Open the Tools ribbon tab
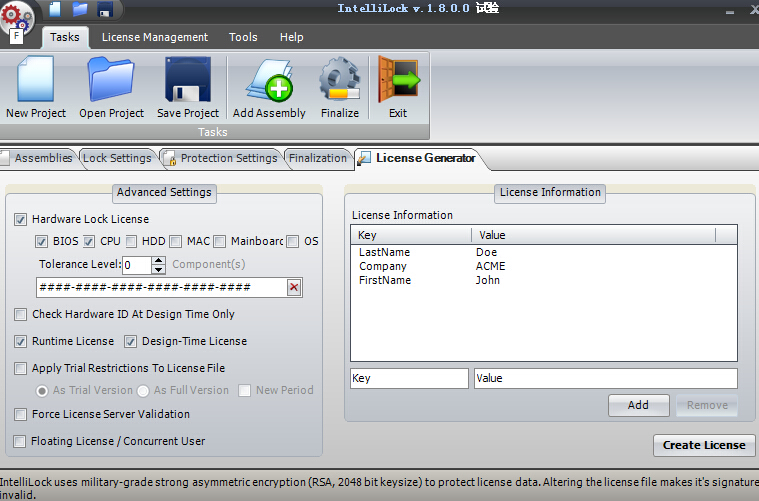 (243, 37)
